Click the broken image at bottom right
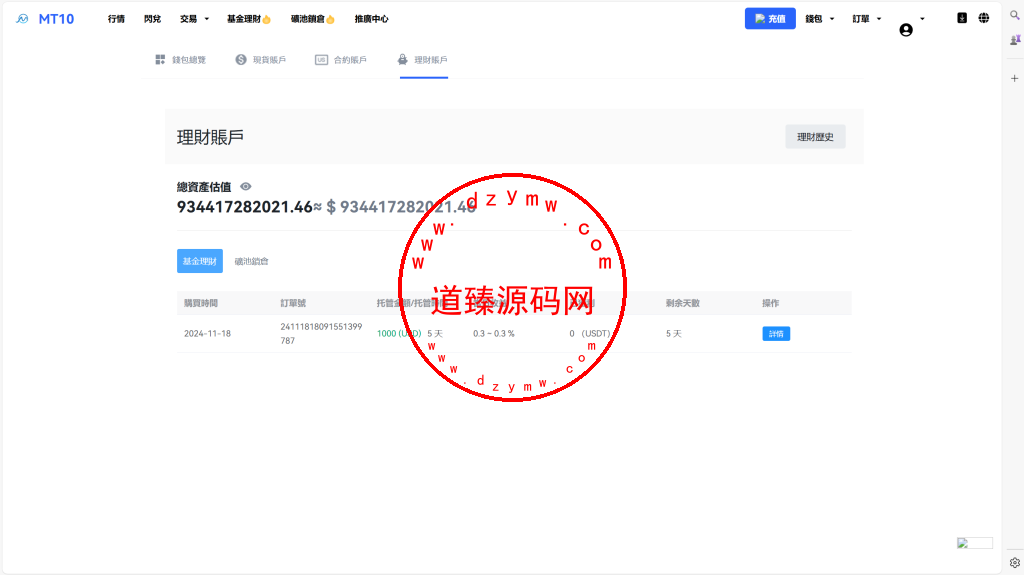The width and height of the screenshot is (1024, 575). 975,543
